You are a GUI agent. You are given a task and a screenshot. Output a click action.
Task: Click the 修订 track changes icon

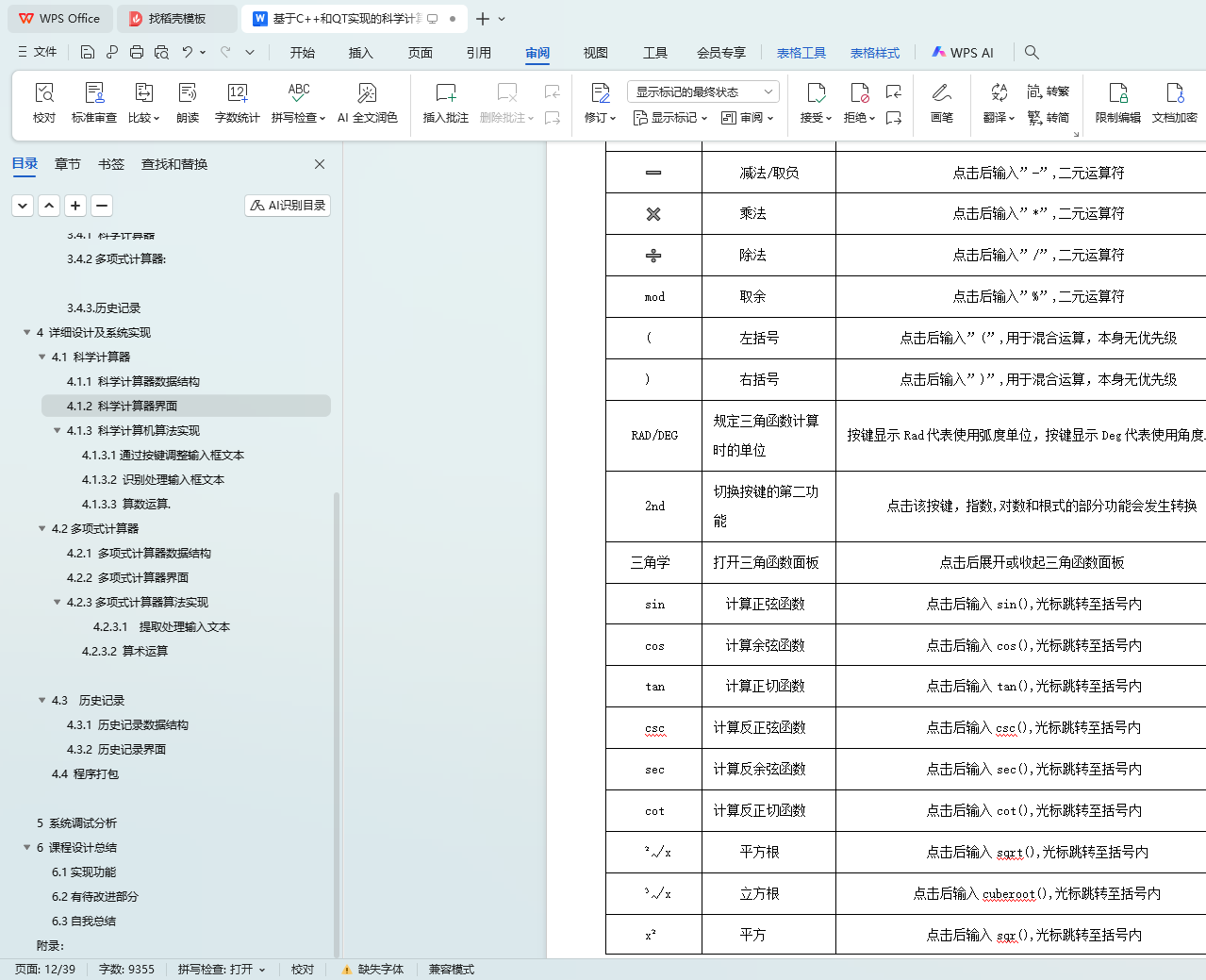click(x=600, y=92)
